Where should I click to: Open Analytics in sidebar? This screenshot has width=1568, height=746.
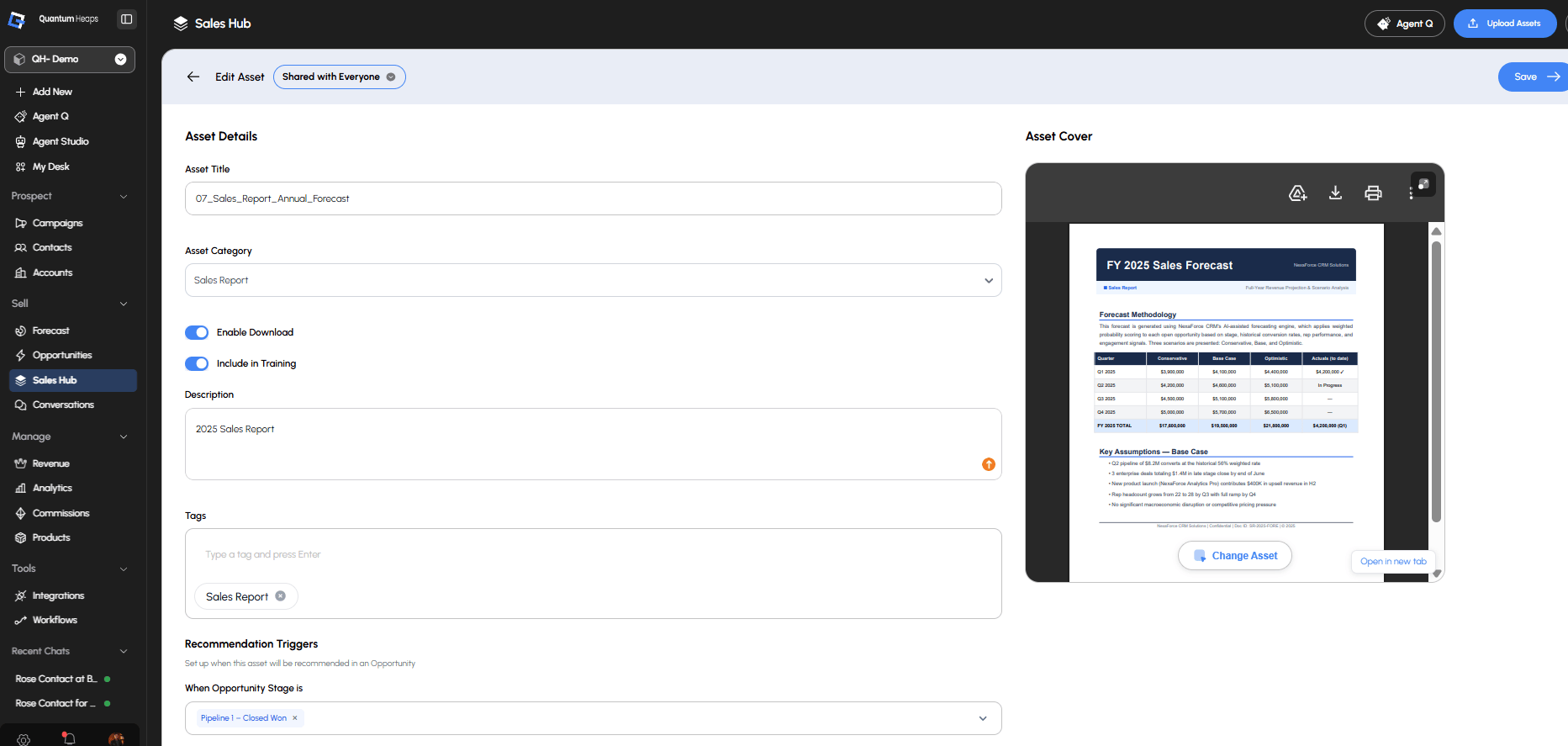pos(52,488)
